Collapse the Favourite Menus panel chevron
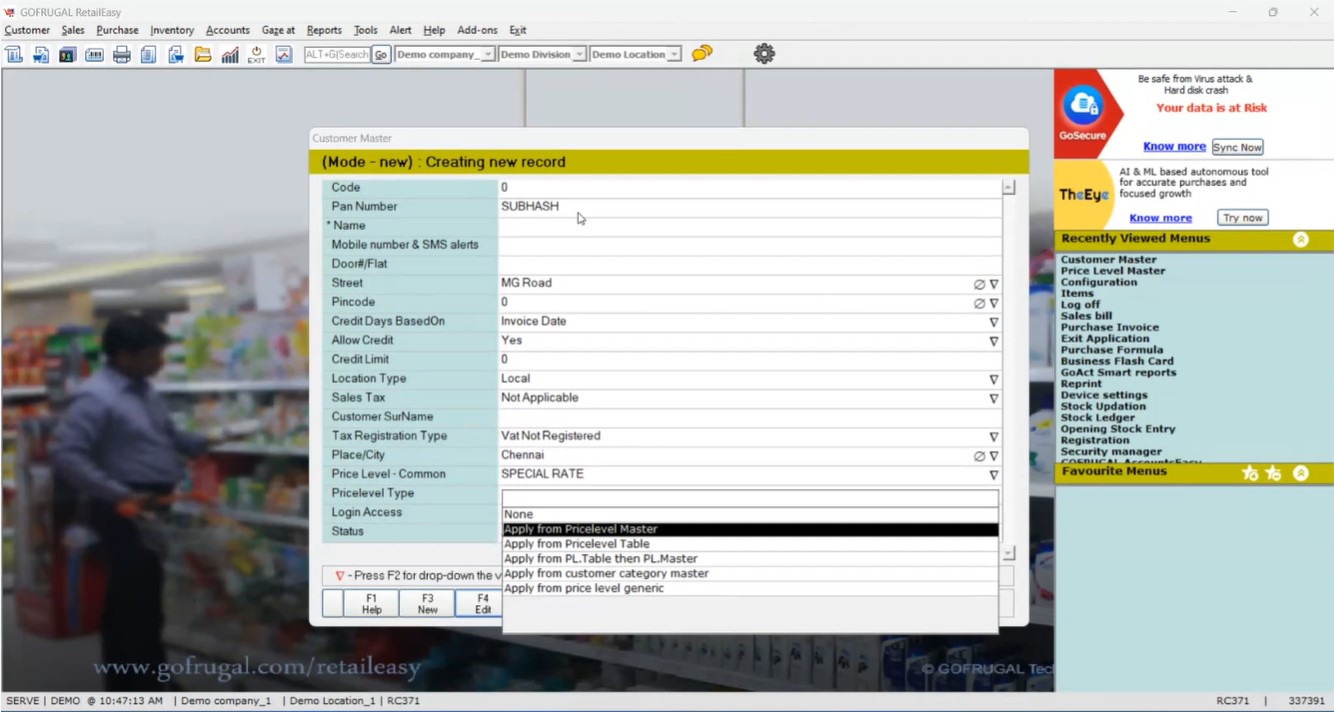 1300,473
